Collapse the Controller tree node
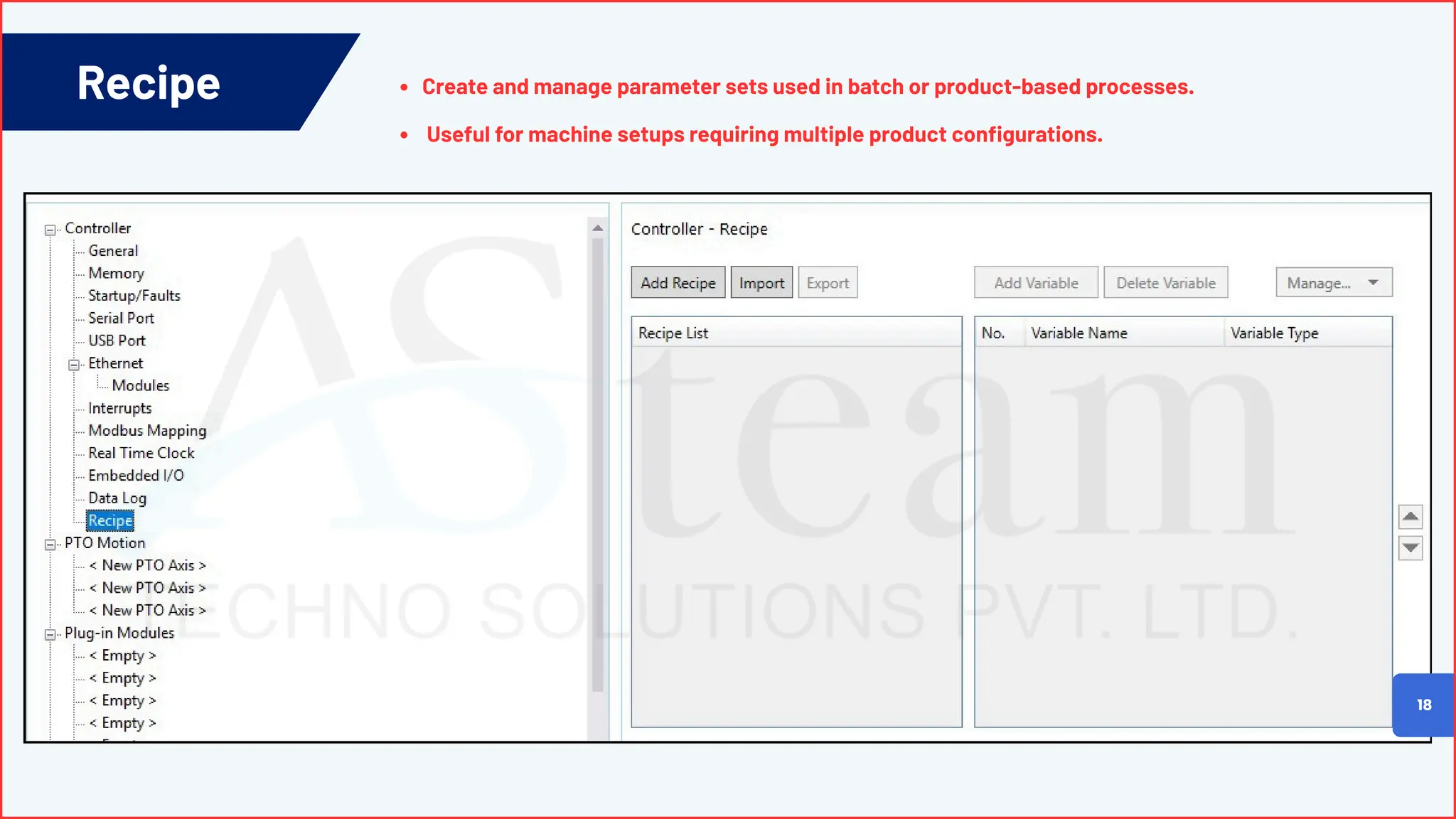1456x819 pixels. click(50, 230)
